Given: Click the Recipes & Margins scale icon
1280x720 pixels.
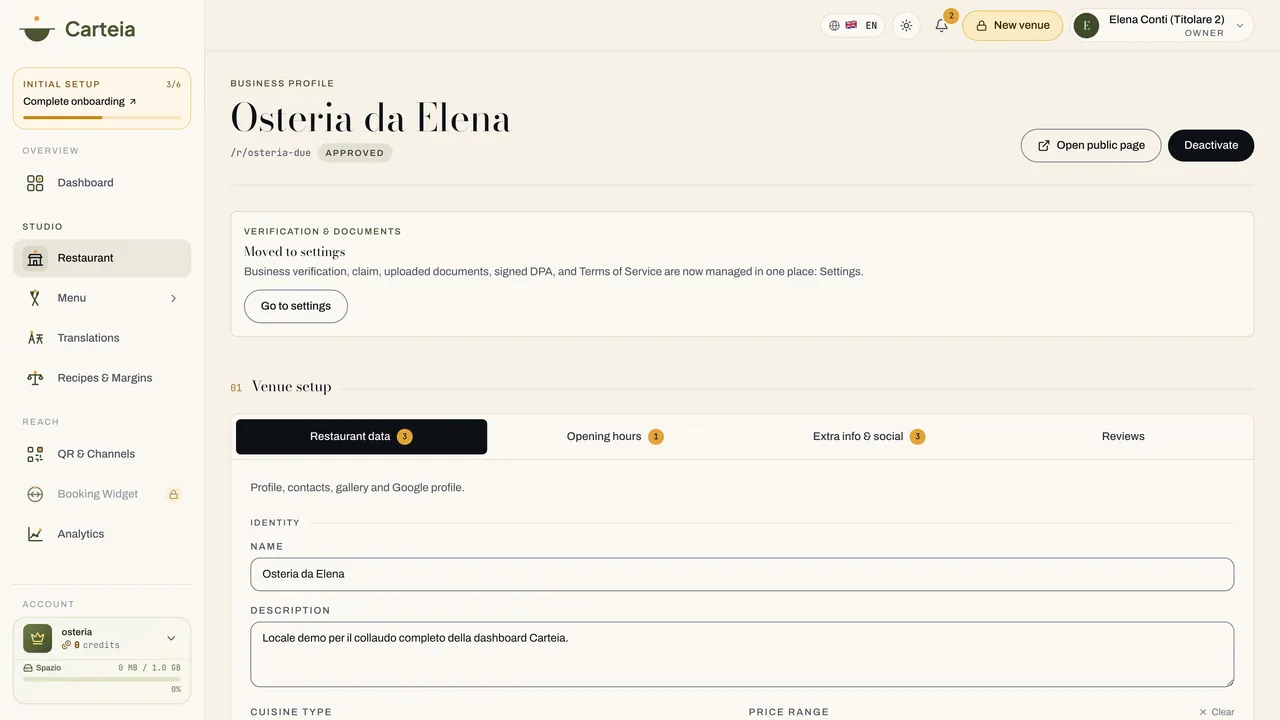Looking at the screenshot, I should click(x=35, y=378).
